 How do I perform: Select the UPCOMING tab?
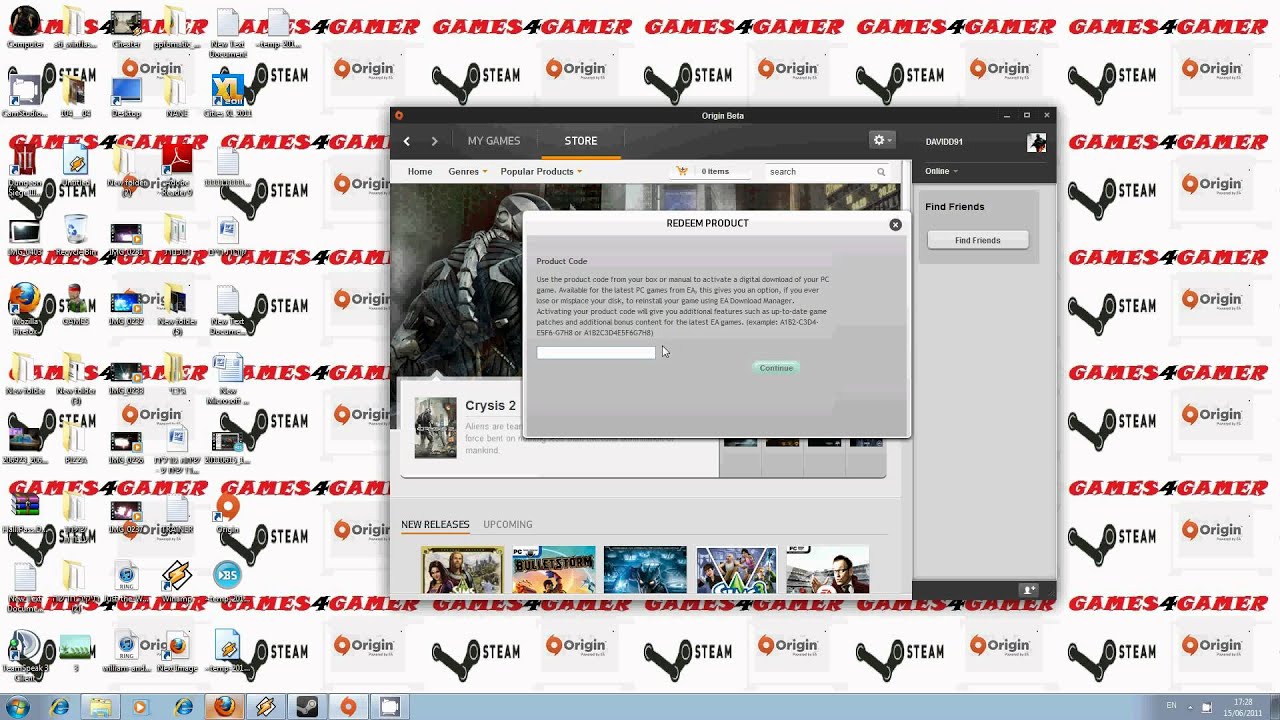(508, 524)
